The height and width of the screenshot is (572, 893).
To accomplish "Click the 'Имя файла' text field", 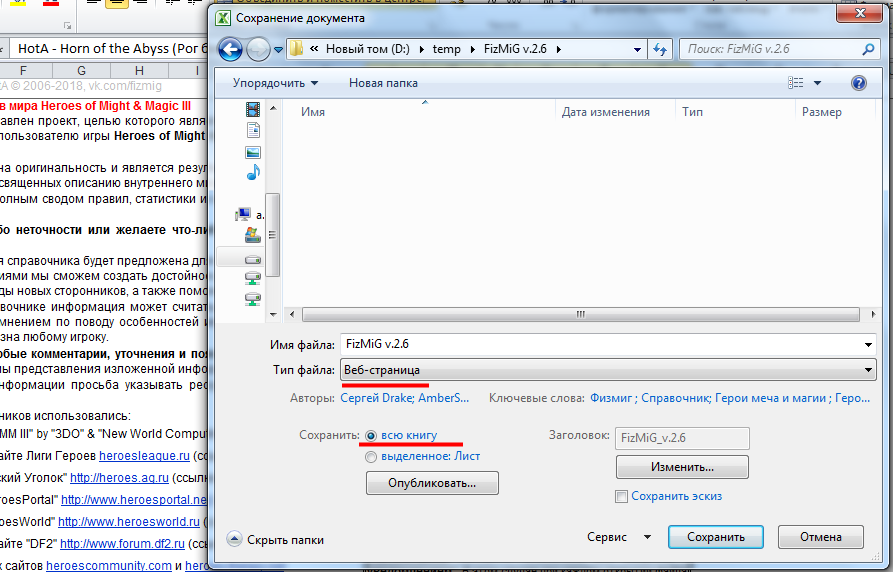I will [600, 345].
